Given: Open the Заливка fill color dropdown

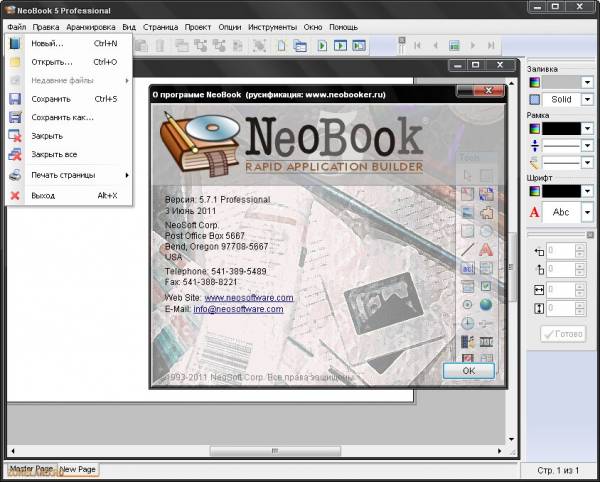Looking at the screenshot, I should [587, 82].
